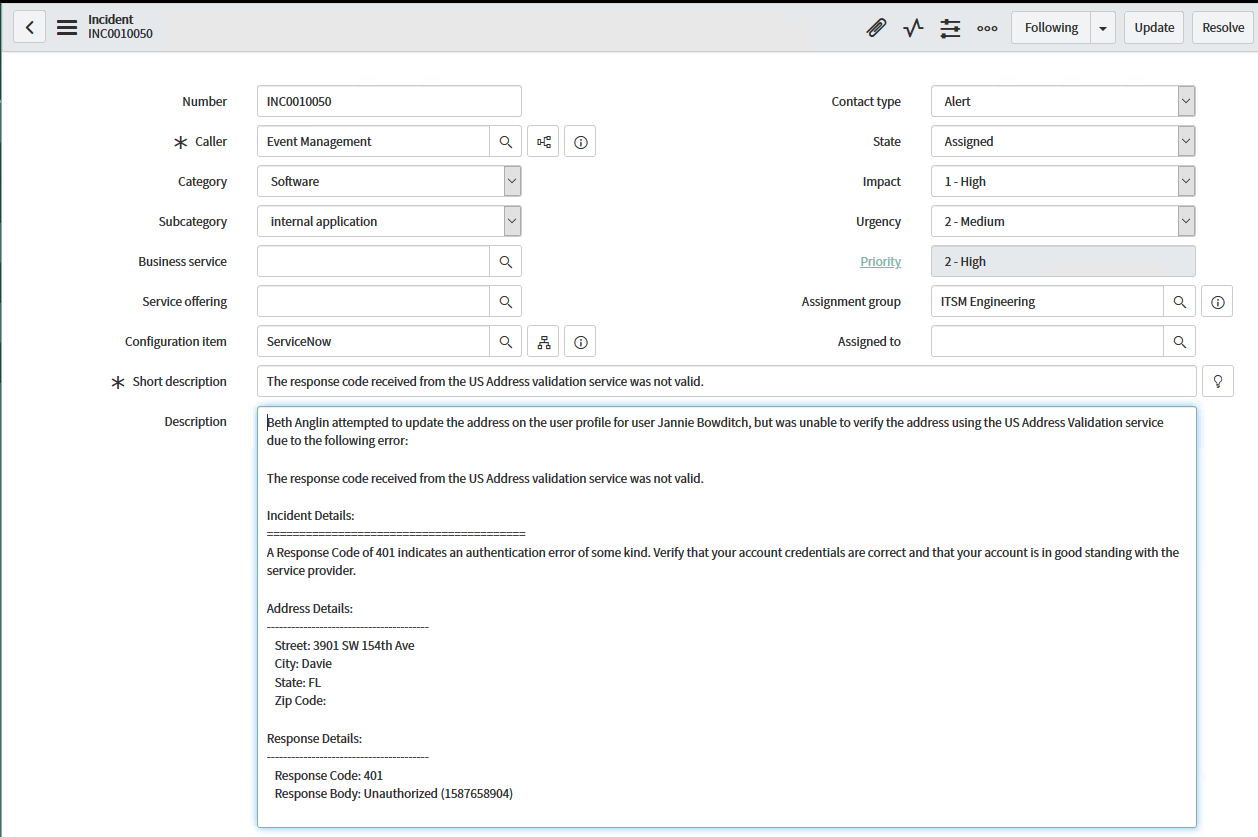Click the Assignment group info icon
The width and height of the screenshot is (1258, 837).
pyautogui.click(x=1216, y=301)
